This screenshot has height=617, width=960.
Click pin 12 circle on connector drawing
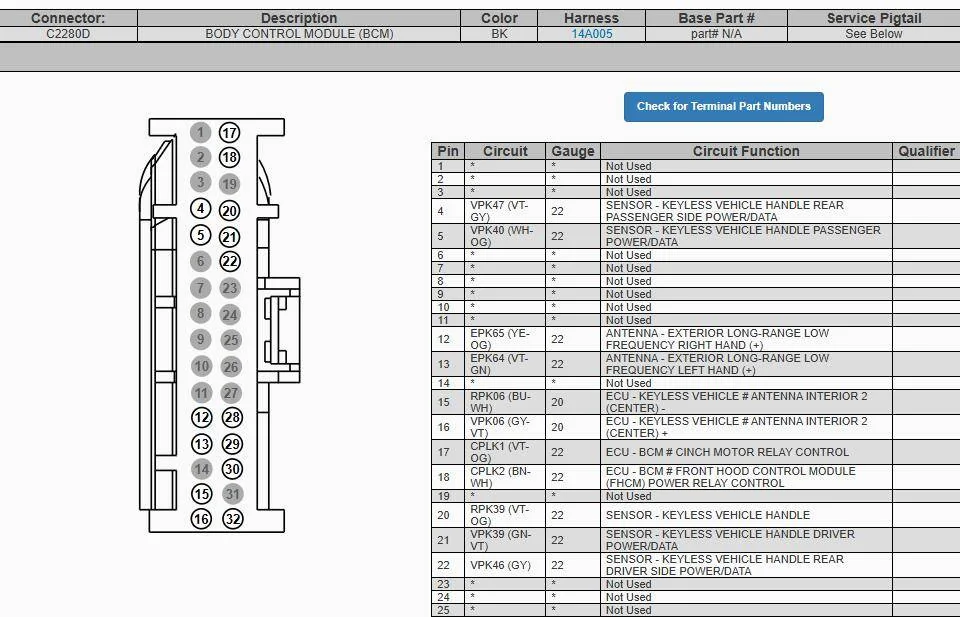(x=201, y=418)
